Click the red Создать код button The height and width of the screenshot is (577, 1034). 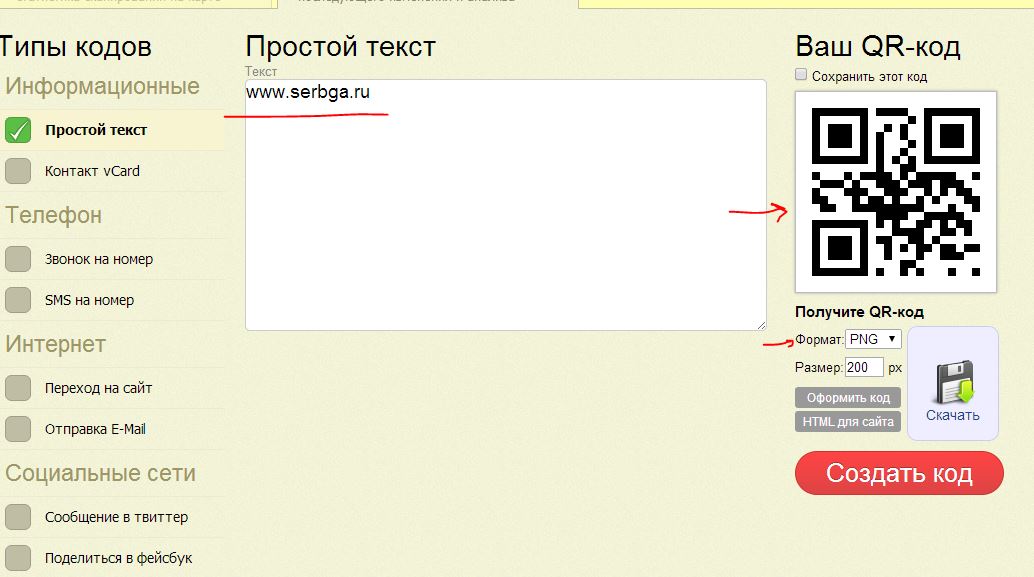(899, 473)
